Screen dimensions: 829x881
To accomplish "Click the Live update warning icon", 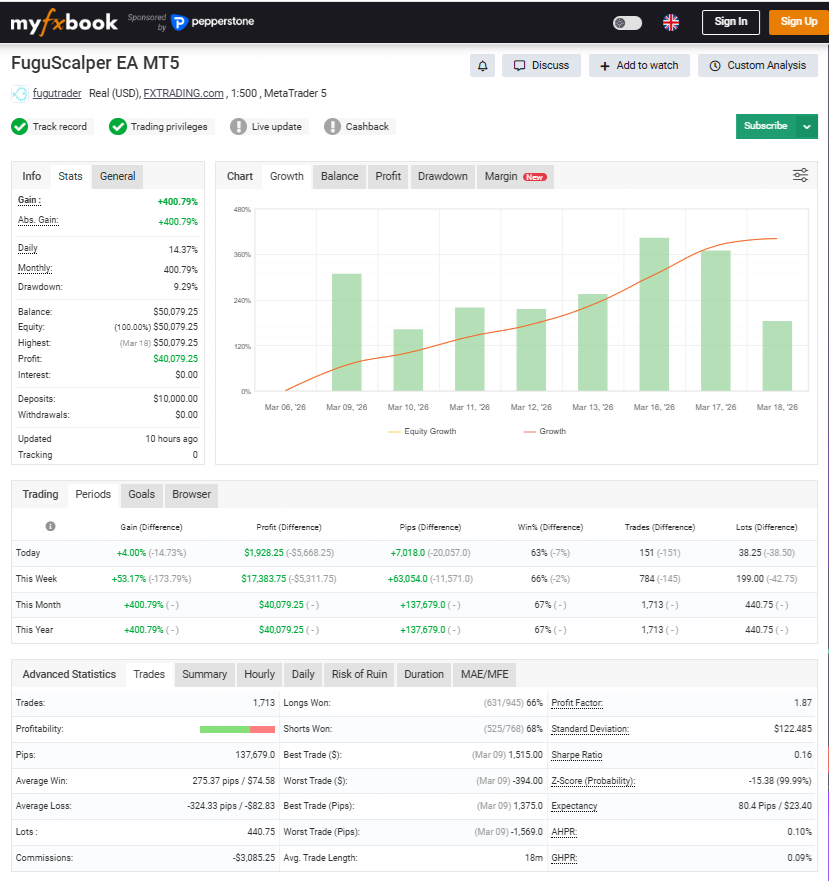I will click(238, 126).
